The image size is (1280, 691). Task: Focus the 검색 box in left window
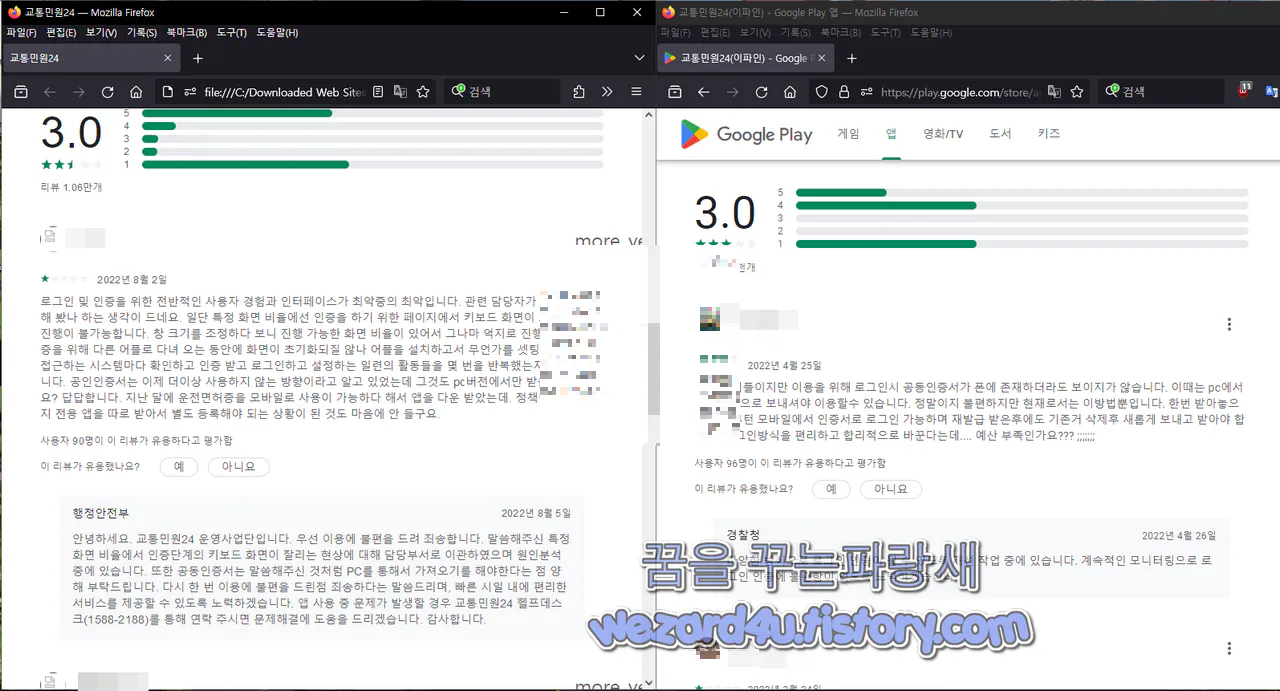(502, 92)
